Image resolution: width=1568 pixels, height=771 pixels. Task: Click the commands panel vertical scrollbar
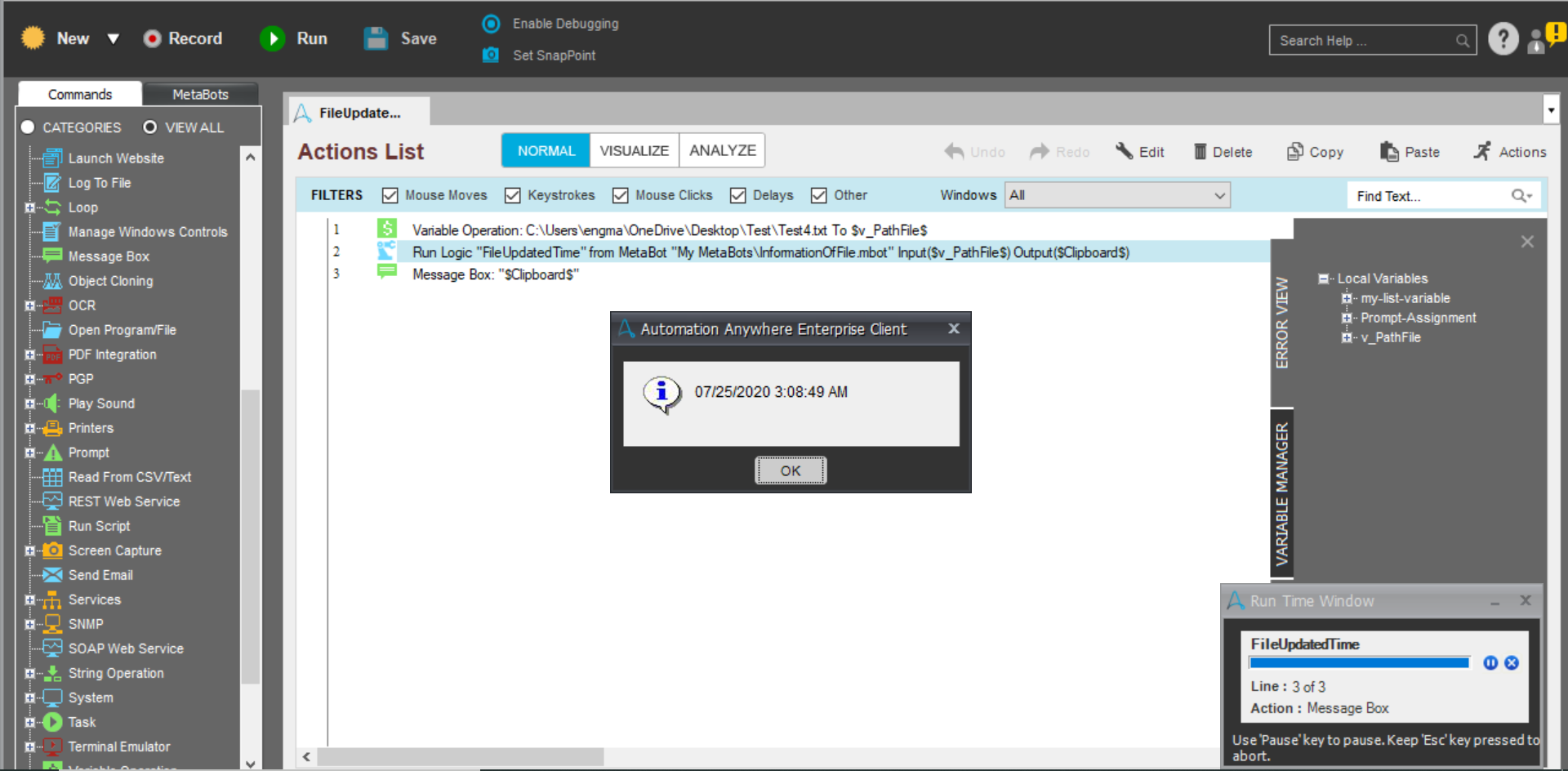click(251, 537)
